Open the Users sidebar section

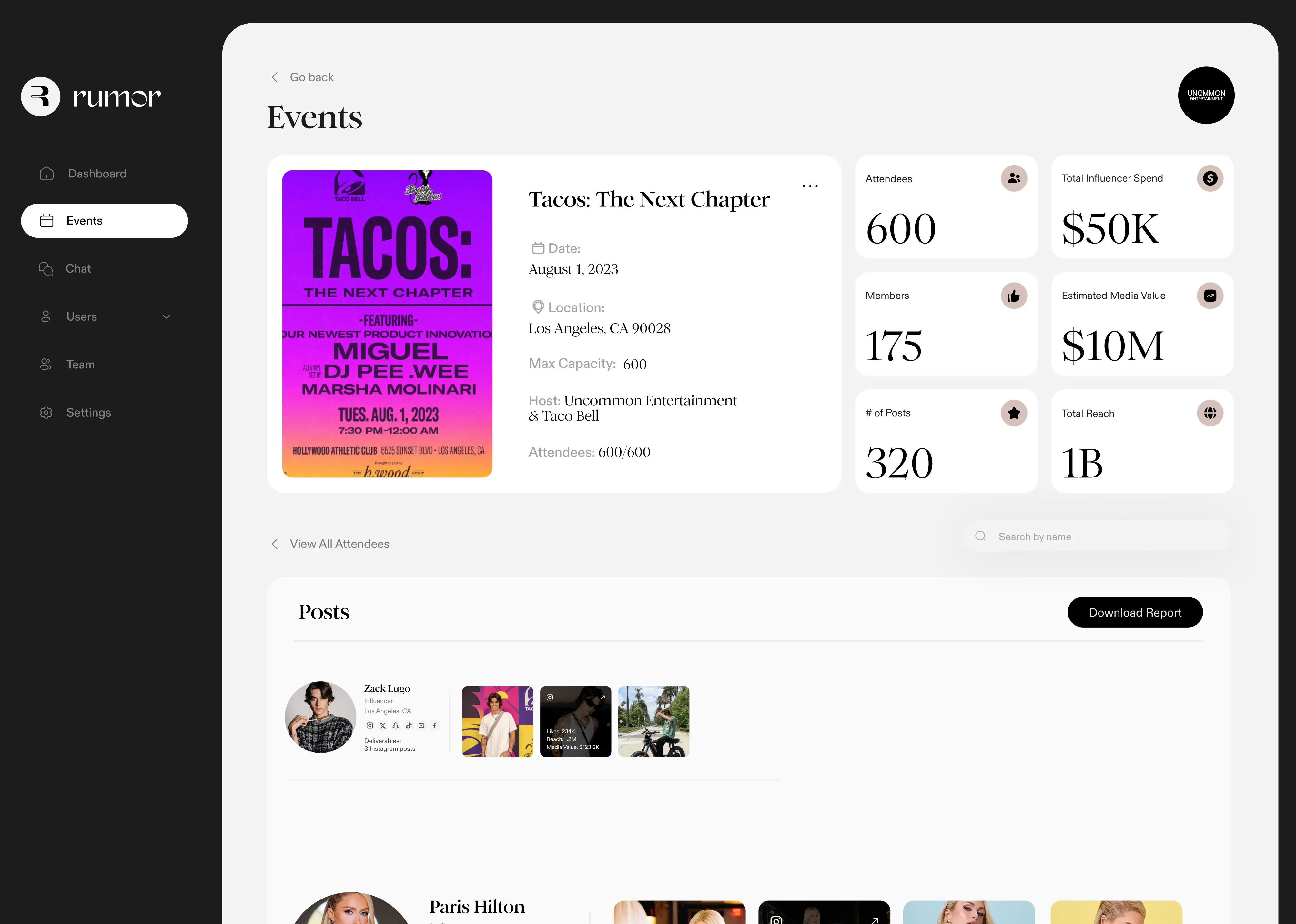click(104, 316)
